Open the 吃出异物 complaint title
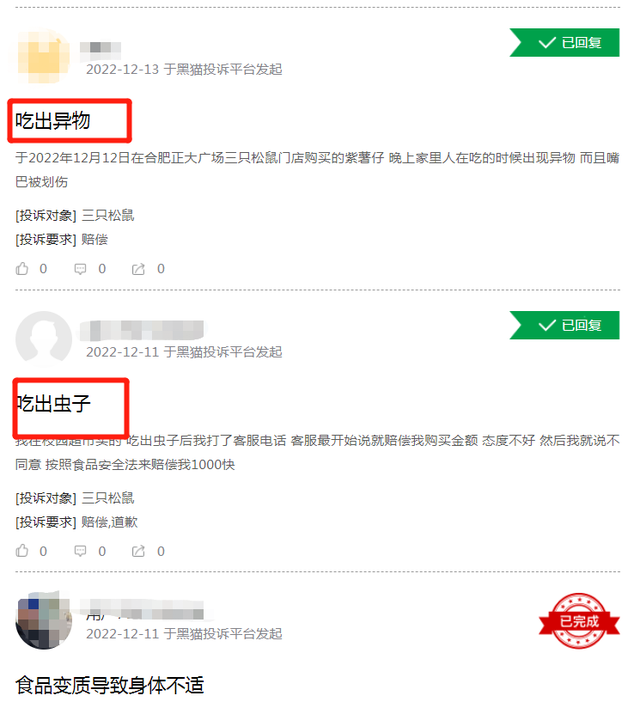The width and height of the screenshot is (640, 708). 53,121
